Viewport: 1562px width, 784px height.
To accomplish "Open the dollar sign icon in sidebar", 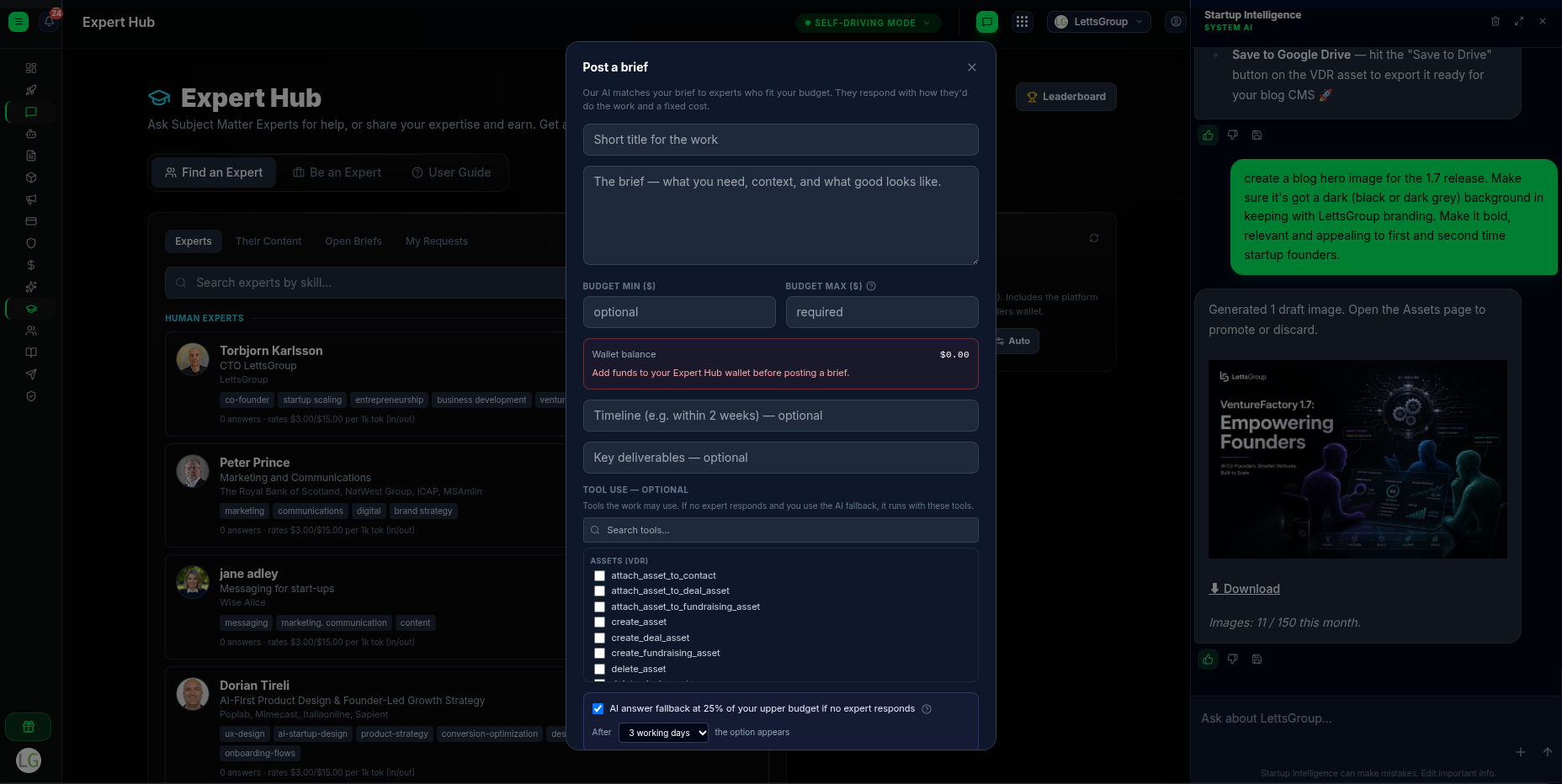I will (x=31, y=265).
